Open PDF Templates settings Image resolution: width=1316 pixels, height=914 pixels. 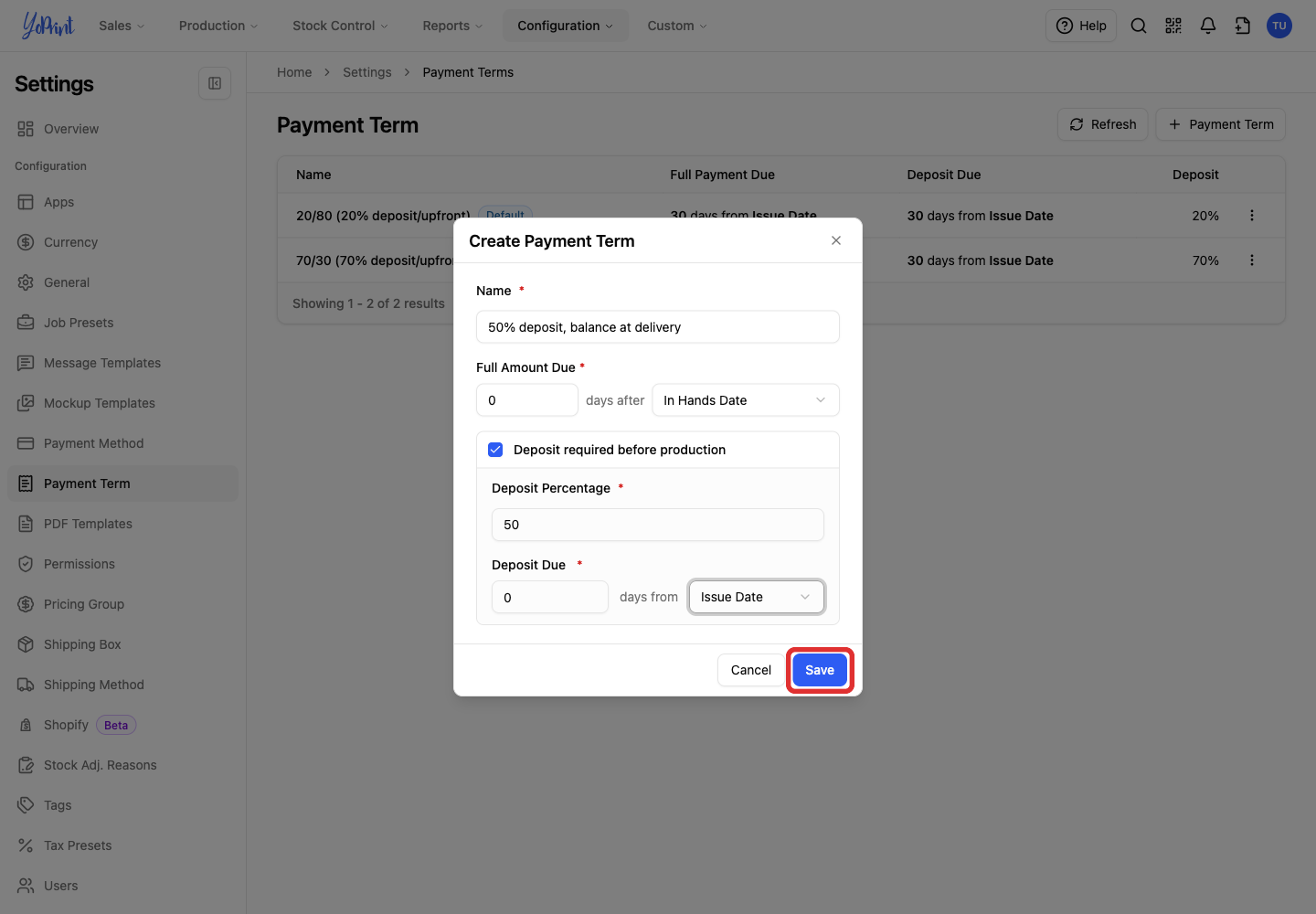pyautogui.click(x=122, y=524)
